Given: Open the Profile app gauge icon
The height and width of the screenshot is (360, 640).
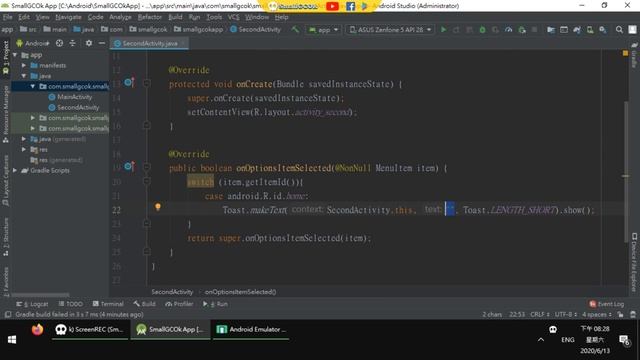Looking at the screenshot, I should [509, 30].
